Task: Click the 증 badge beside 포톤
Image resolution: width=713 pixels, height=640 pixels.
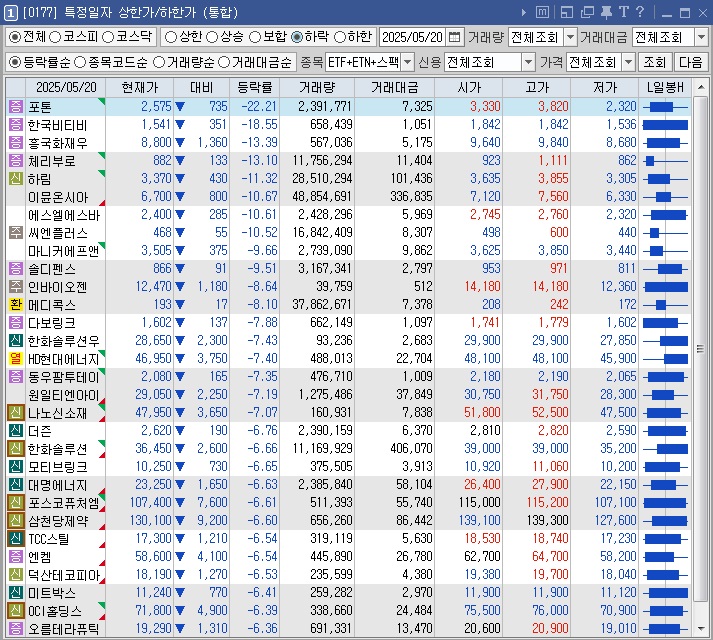Action: coord(15,106)
